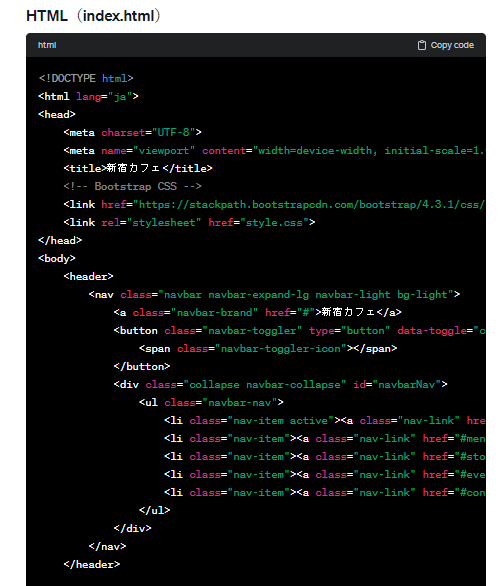This screenshot has width=501, height=586.
Task: Click the nav-item line with href="#eve
Action: tap(324, 475)
